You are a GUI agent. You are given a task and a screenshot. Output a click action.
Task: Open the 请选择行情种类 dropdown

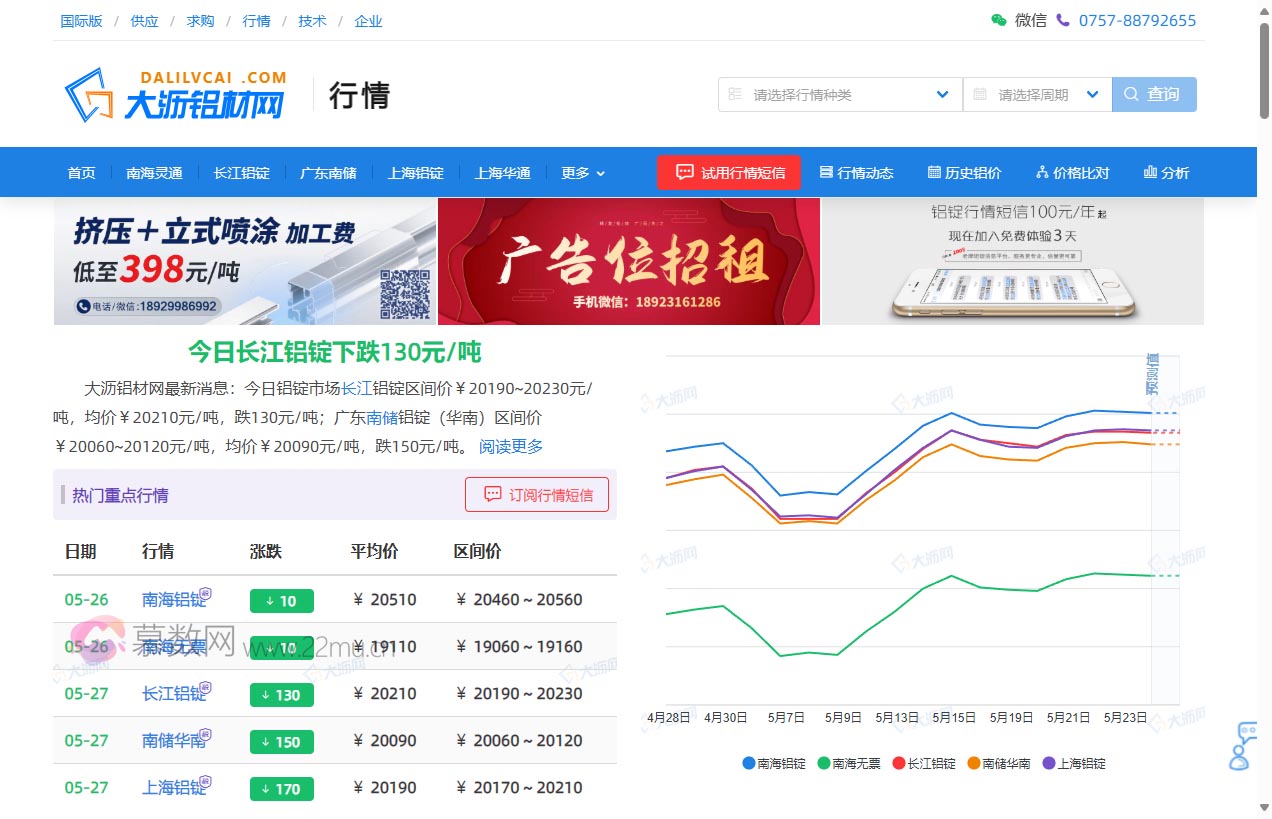click(x=838, y=94)
